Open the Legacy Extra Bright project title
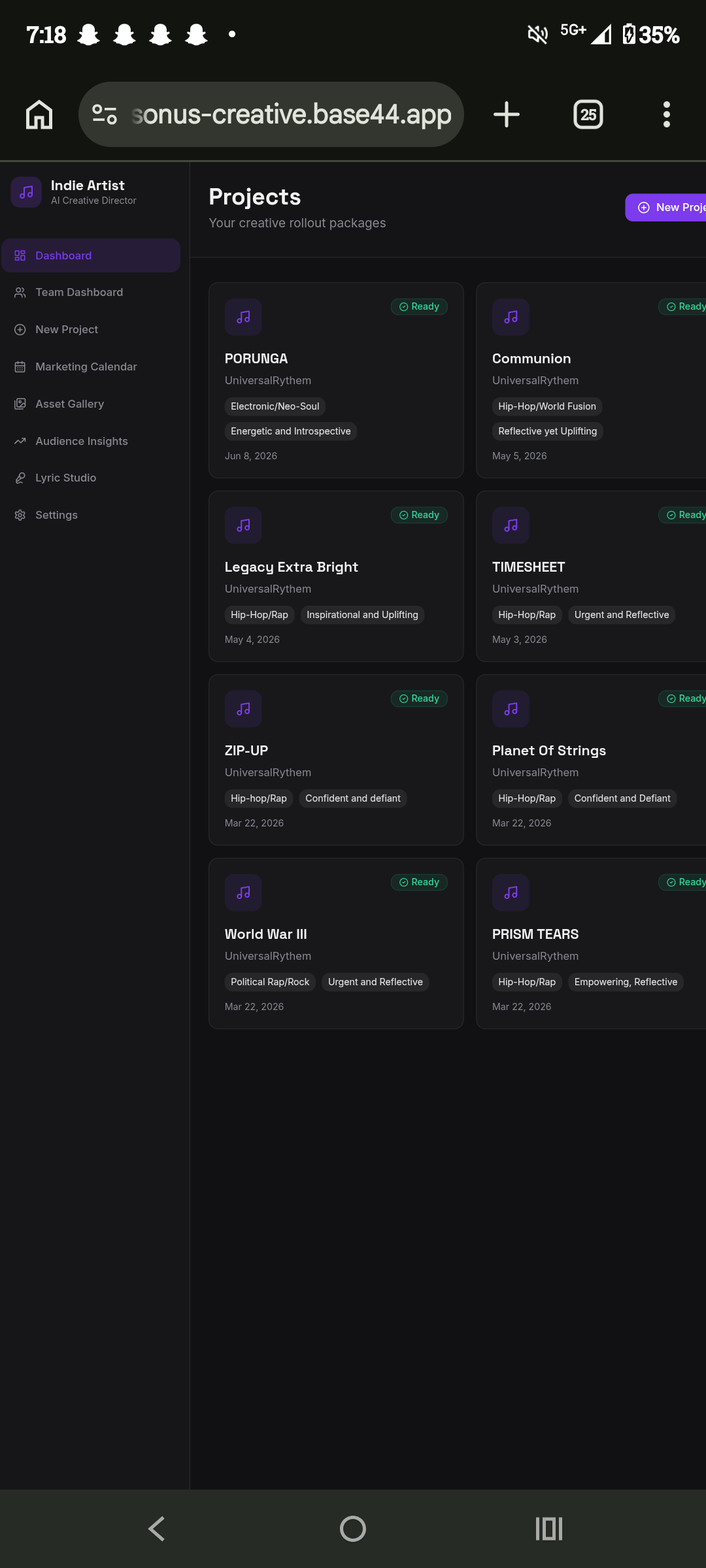Viewport: 706px width, 1568px height. click(292, 567)
